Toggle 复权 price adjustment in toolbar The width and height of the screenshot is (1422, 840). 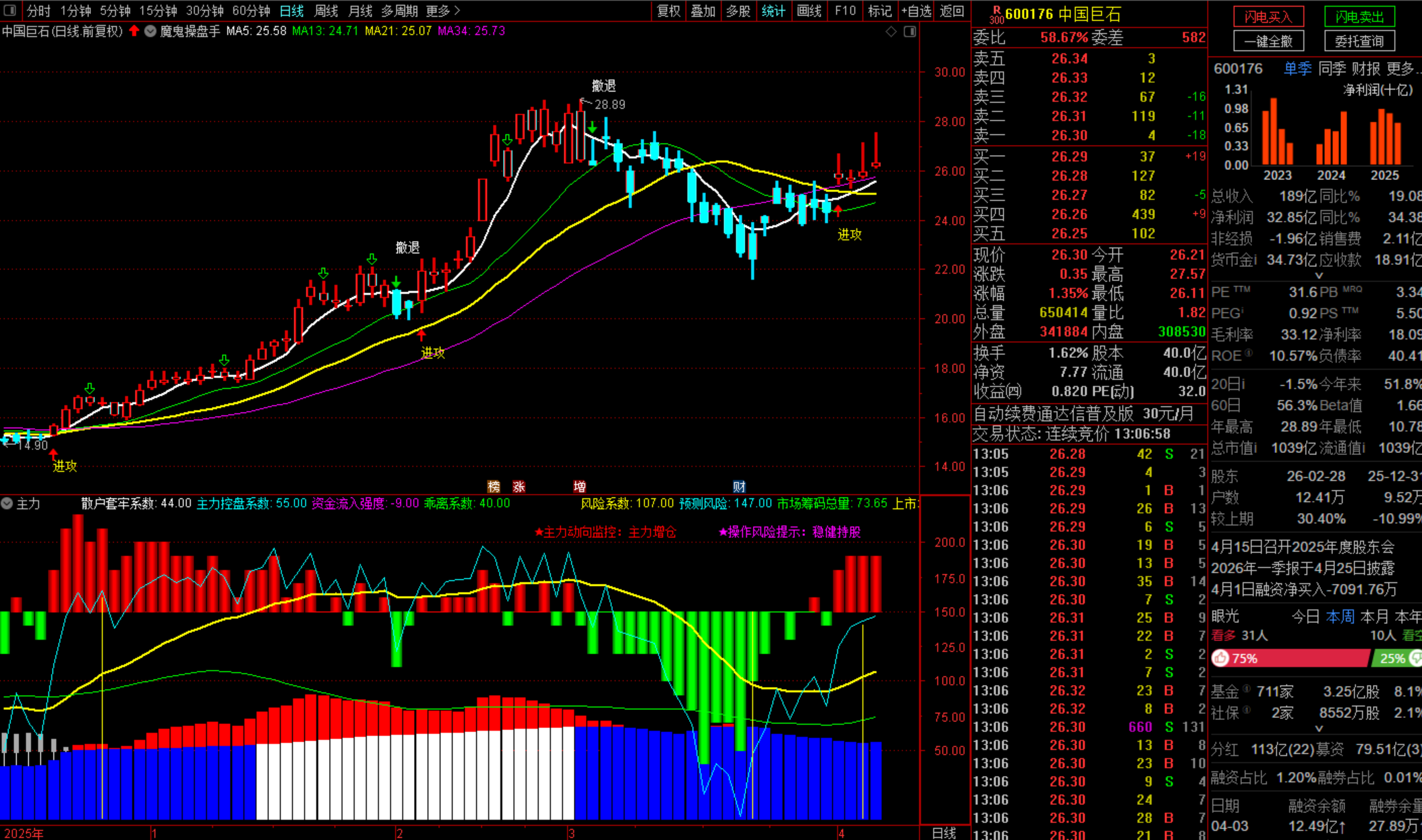click(x=668, y=11)
